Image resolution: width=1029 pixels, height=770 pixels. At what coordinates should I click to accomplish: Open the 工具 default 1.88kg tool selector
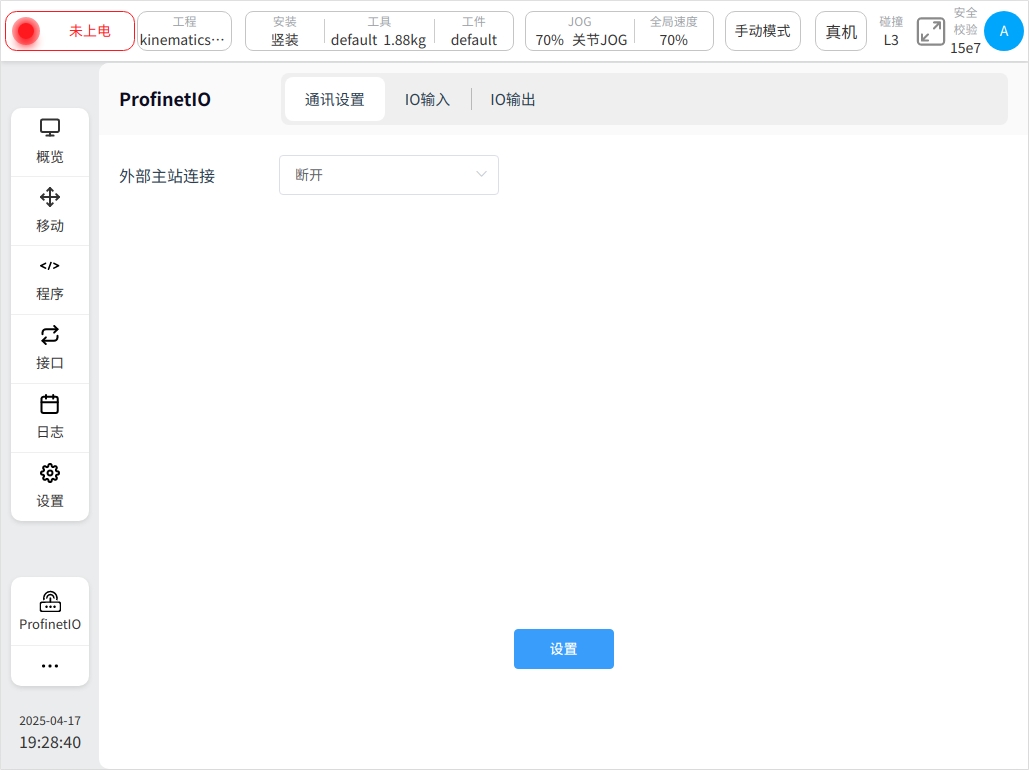tap(379, 31)
